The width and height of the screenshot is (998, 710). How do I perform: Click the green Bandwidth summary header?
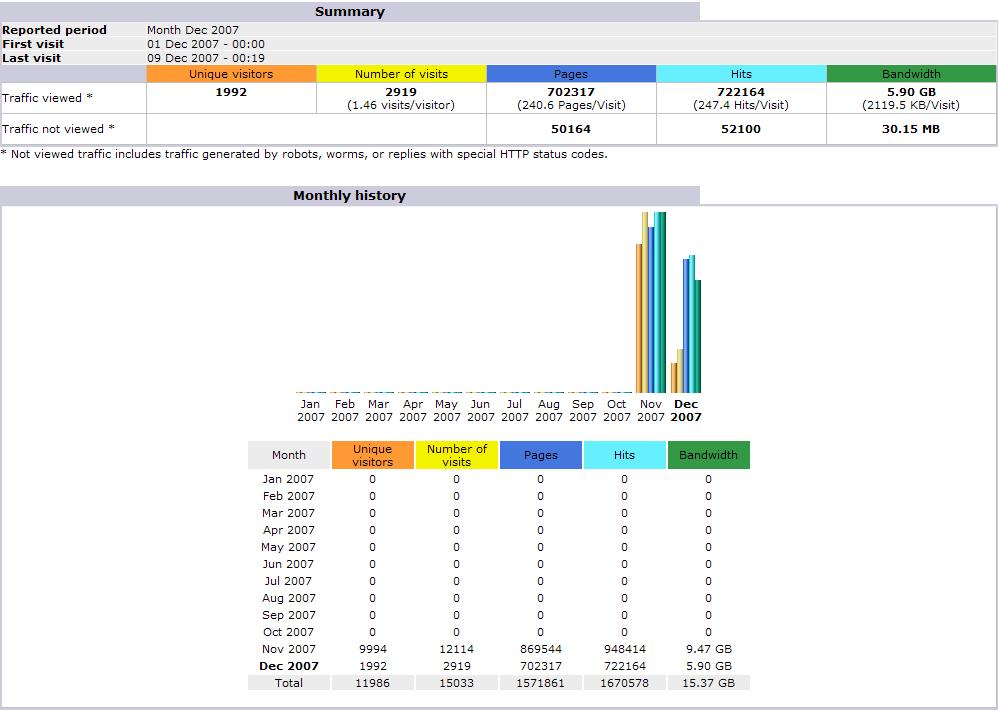[x=911, y=74]
